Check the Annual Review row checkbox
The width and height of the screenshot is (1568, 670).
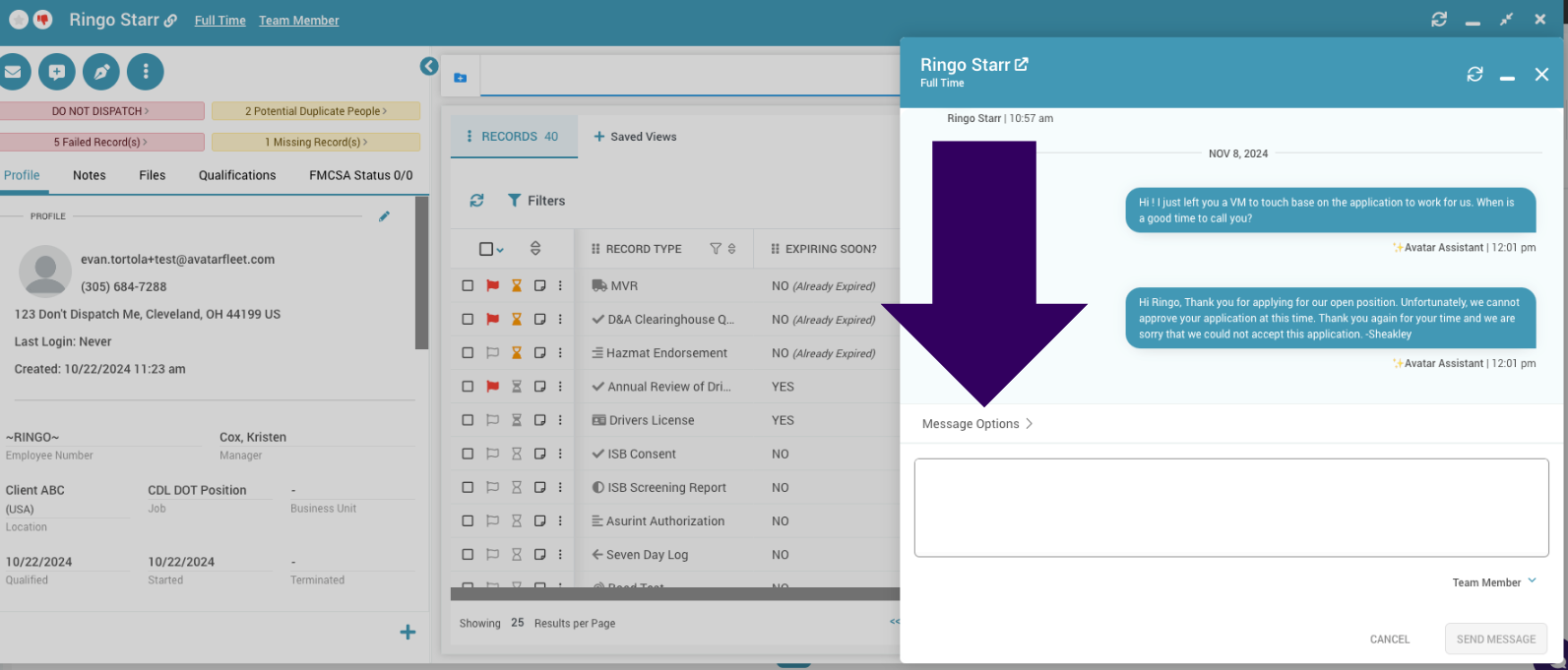[x=468, y=387]
